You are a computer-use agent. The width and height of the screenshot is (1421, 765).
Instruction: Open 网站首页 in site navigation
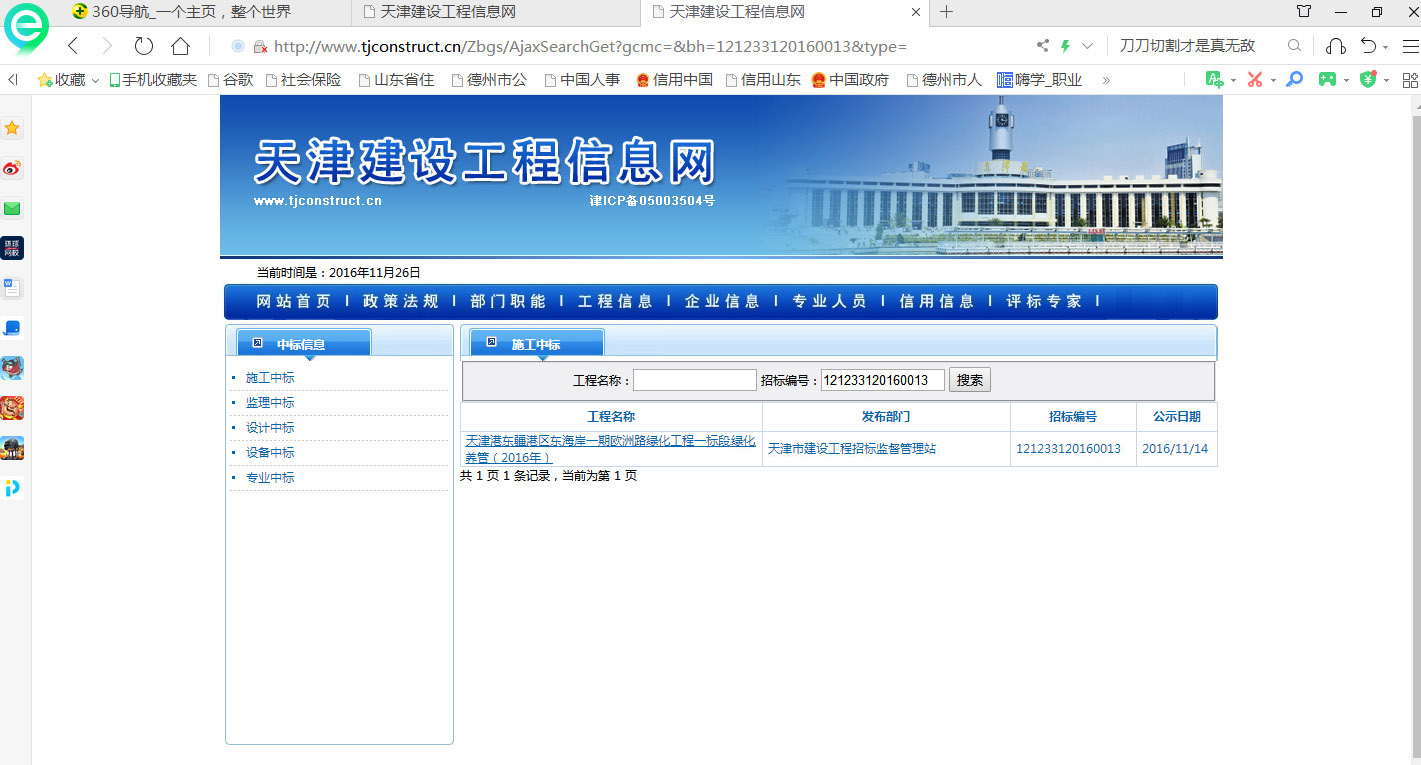coord(293,301)
